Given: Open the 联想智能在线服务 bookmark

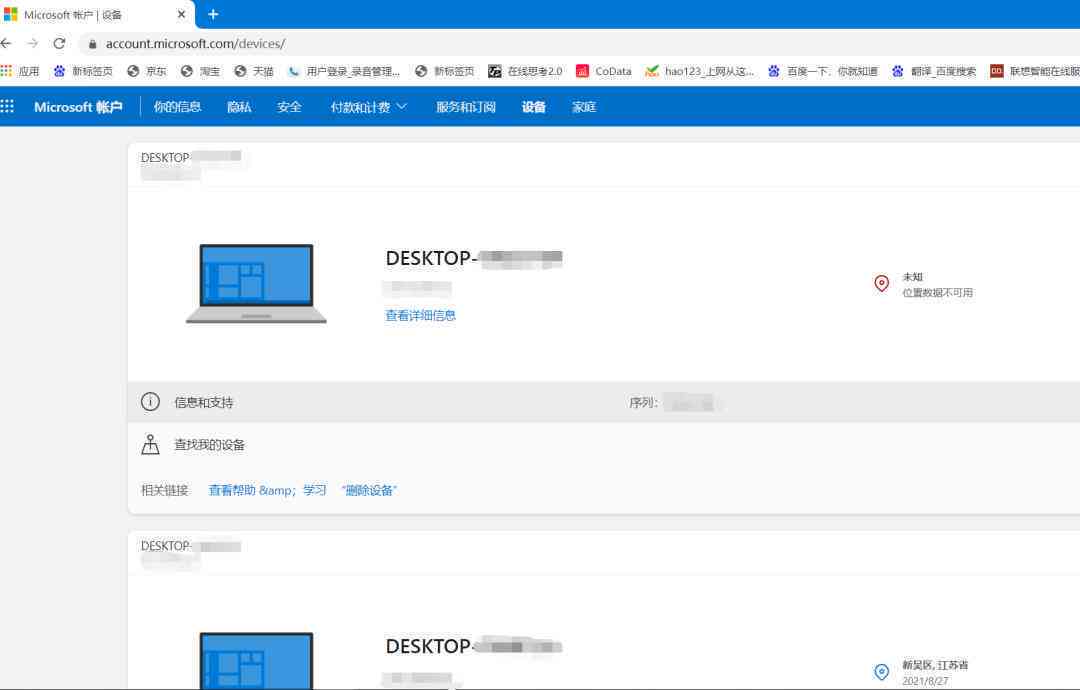Looking at the screenshot, I should click(1035, 71).
